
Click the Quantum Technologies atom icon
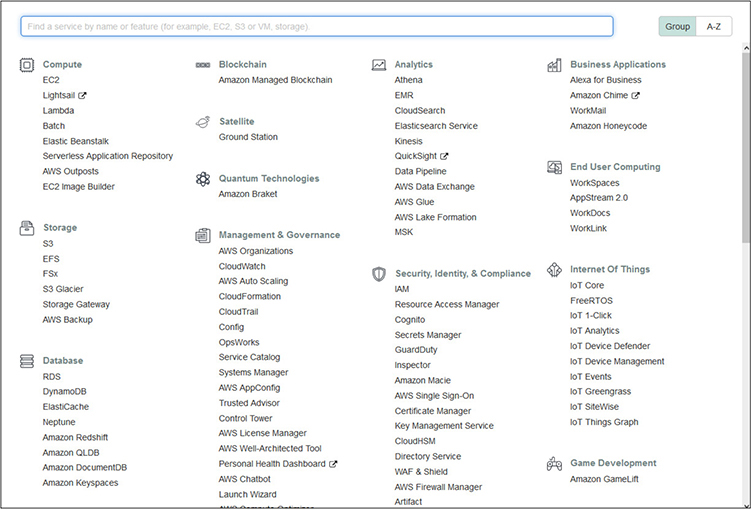pos(203,179)
